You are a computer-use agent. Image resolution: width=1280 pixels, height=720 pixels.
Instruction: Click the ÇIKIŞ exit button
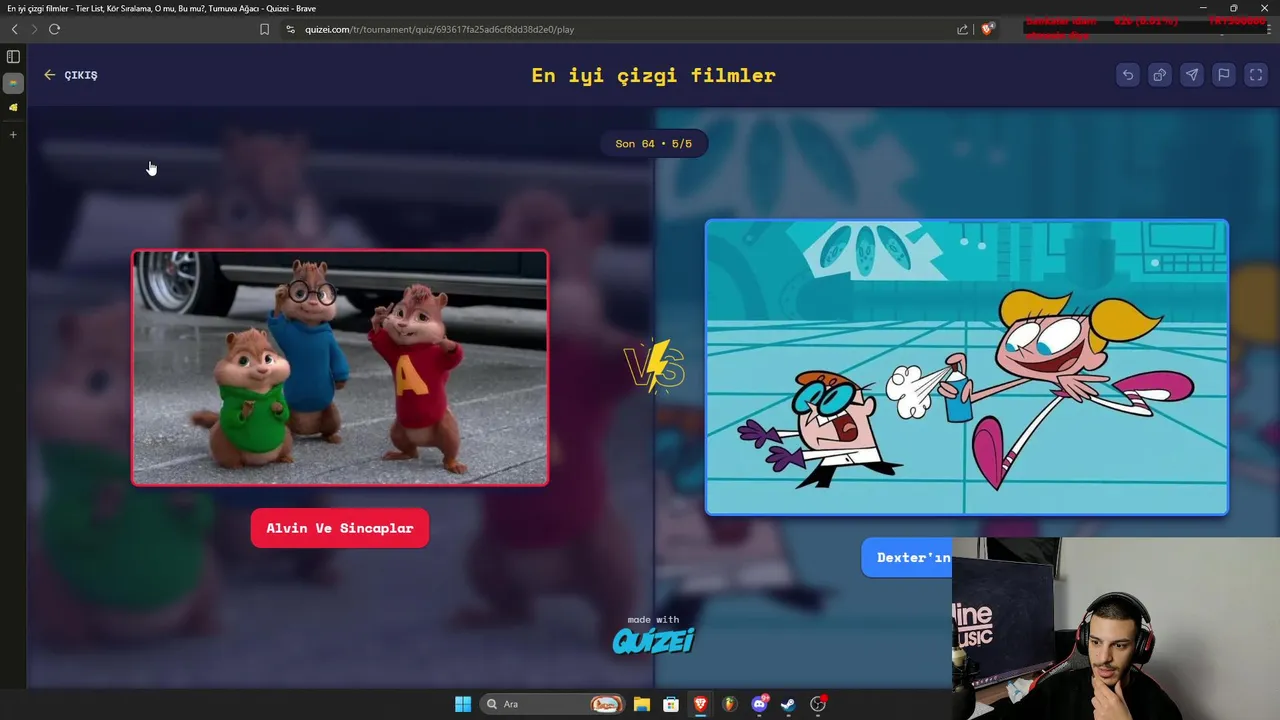(x=71, y=75)
